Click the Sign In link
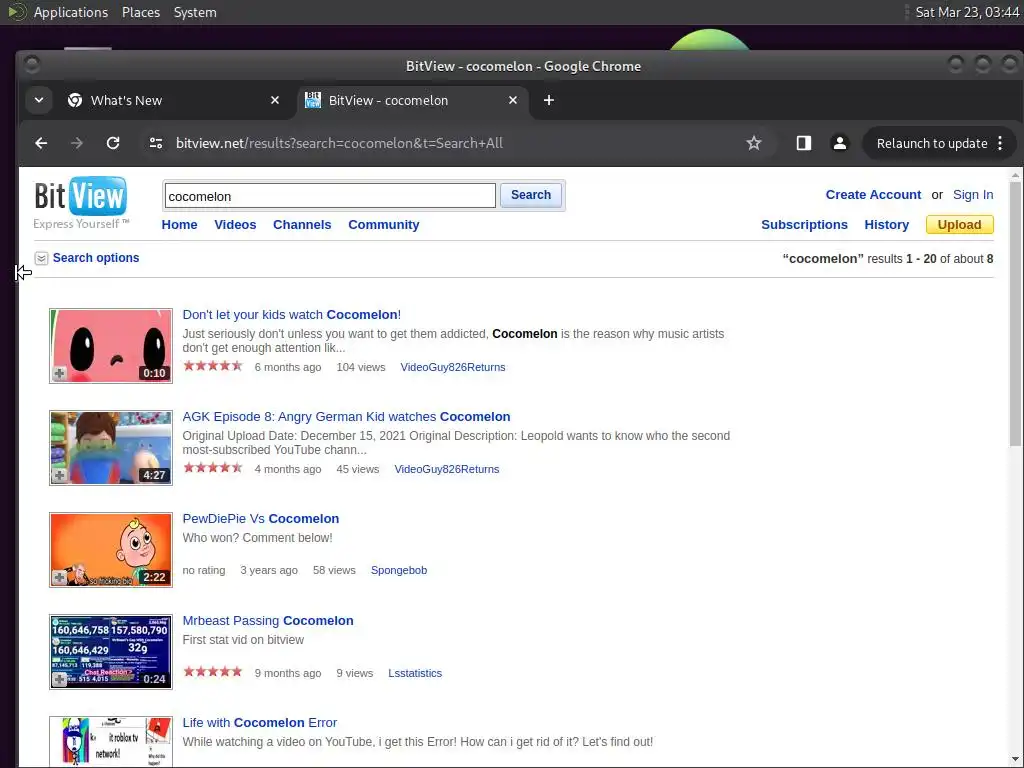 click(x=972, y=195)
